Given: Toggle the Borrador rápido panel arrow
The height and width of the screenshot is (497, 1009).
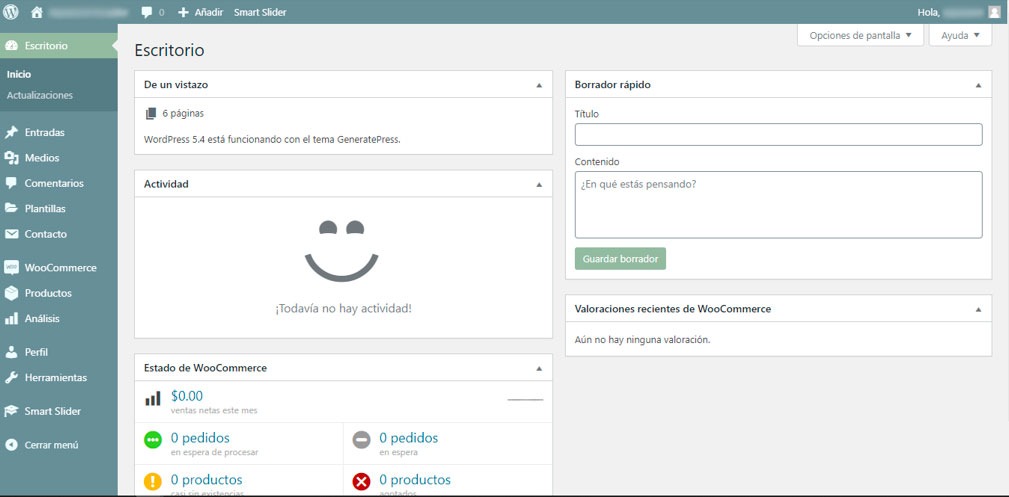Looking at the screenshot, I should coord(978,85).
